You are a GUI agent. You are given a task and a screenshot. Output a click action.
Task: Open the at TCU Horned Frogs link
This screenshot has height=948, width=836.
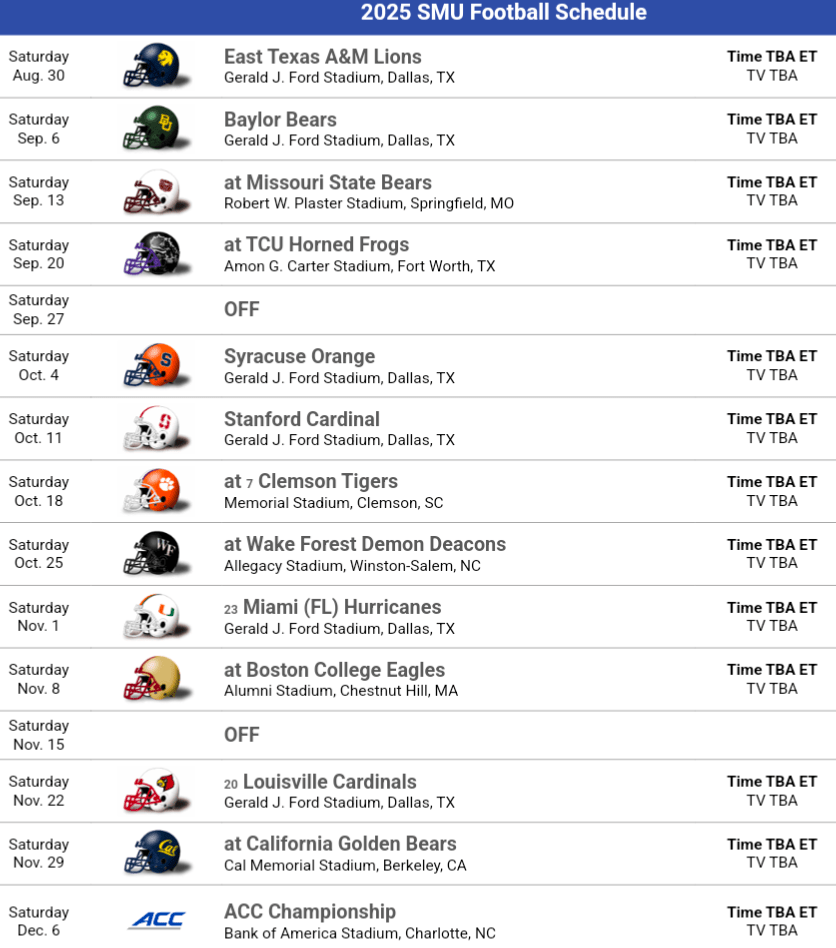click(316, 244)
